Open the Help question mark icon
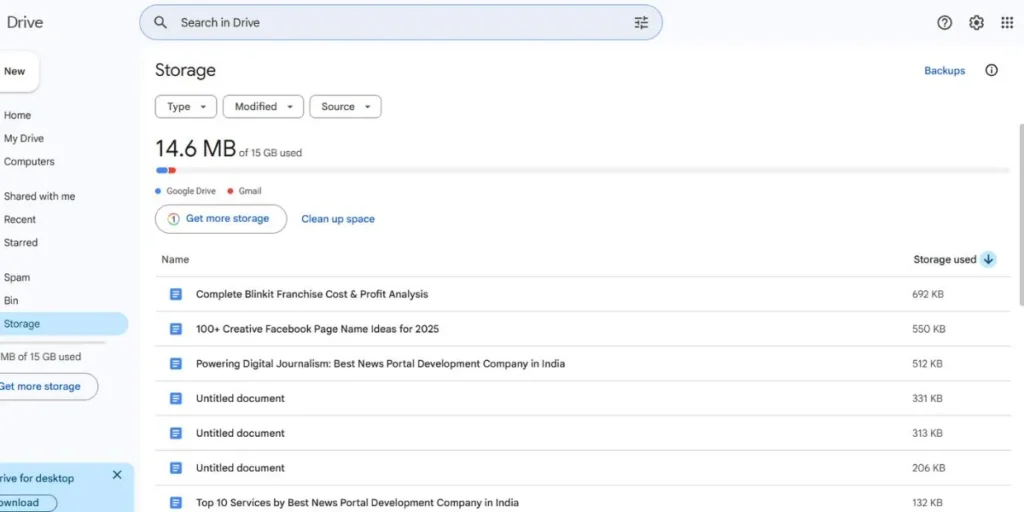The width and height of the screenshot is (1024, 512). [x=944, y=23]
